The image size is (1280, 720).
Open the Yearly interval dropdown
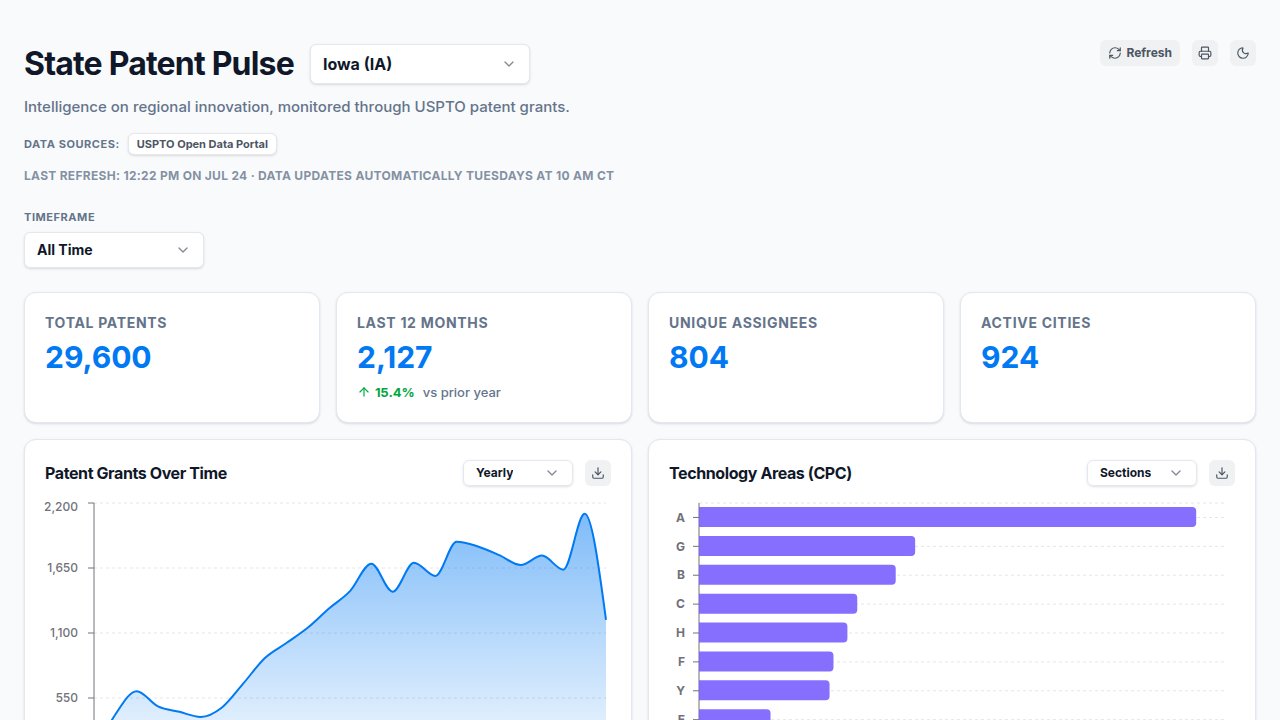tap(518, 473)
